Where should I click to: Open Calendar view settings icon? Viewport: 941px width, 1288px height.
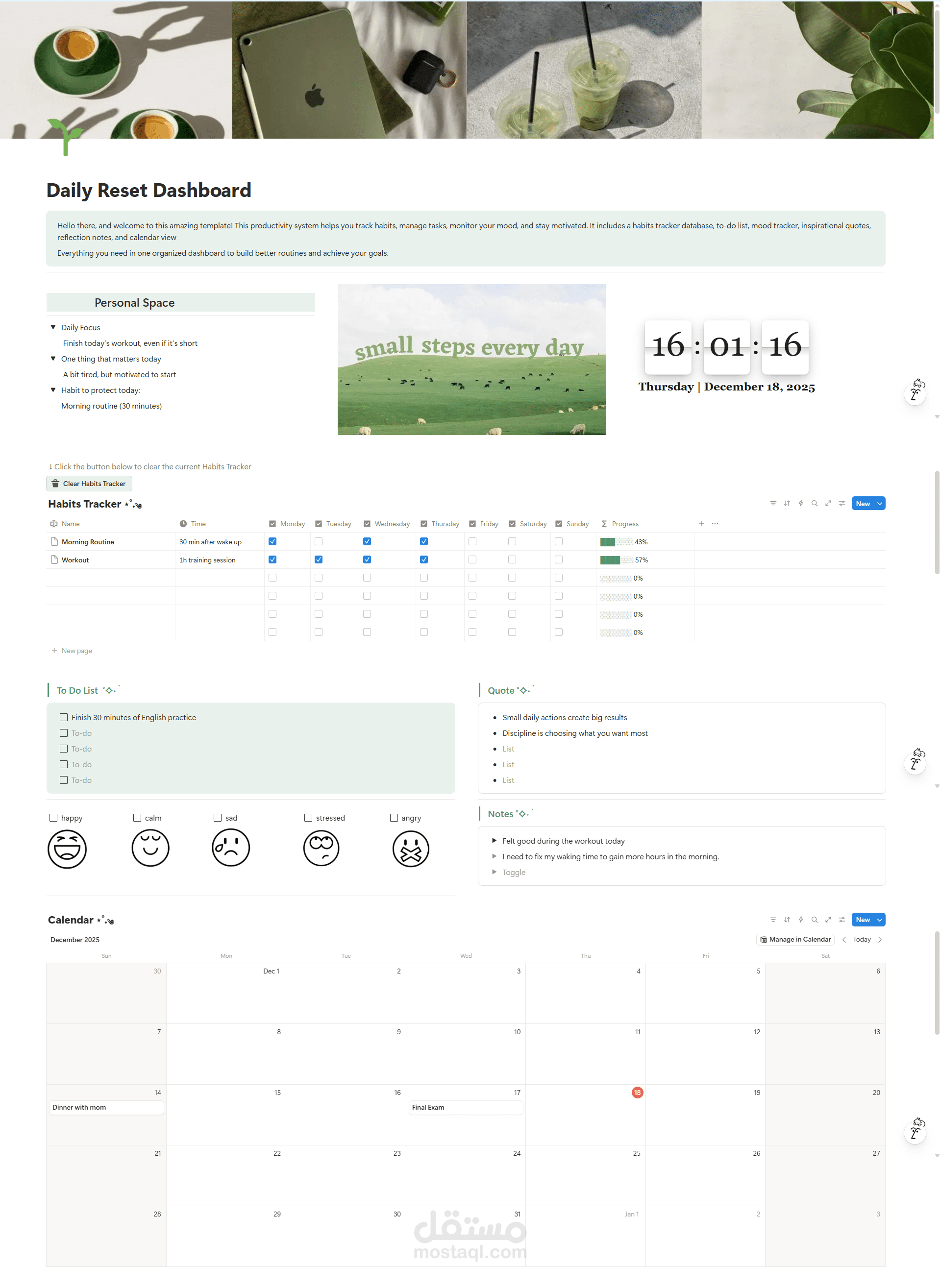click(842, 920)
